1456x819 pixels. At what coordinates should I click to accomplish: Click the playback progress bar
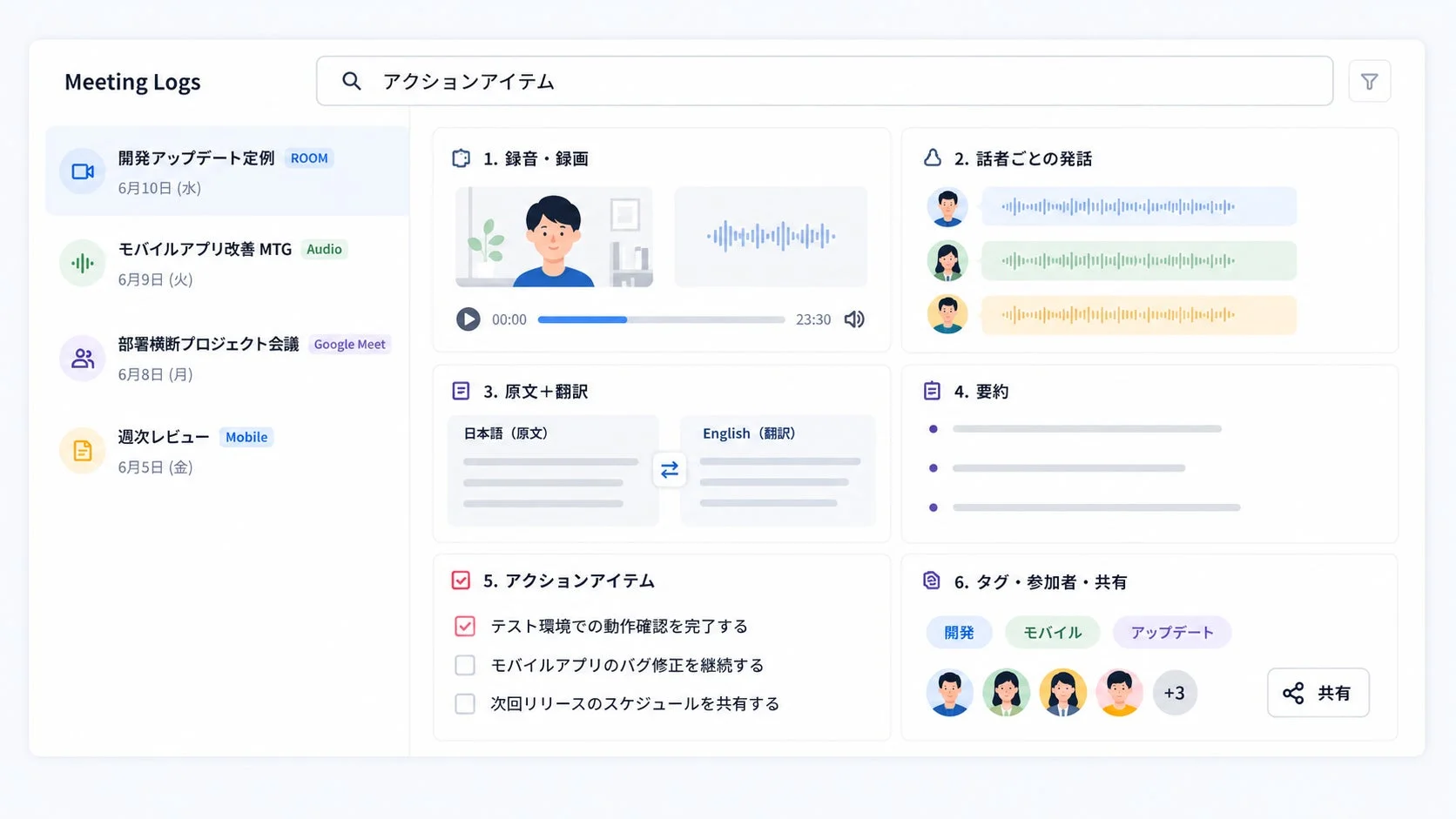[x=661, y=319]
